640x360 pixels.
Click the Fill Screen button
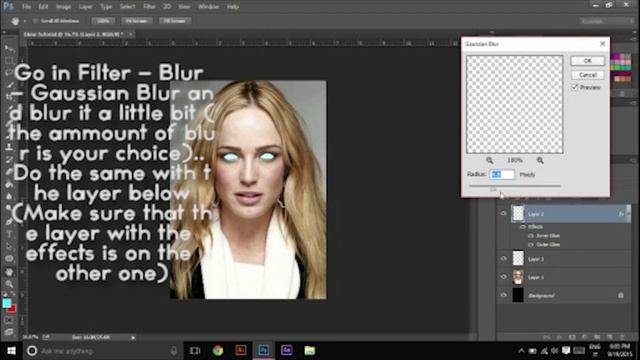[174, 21]
